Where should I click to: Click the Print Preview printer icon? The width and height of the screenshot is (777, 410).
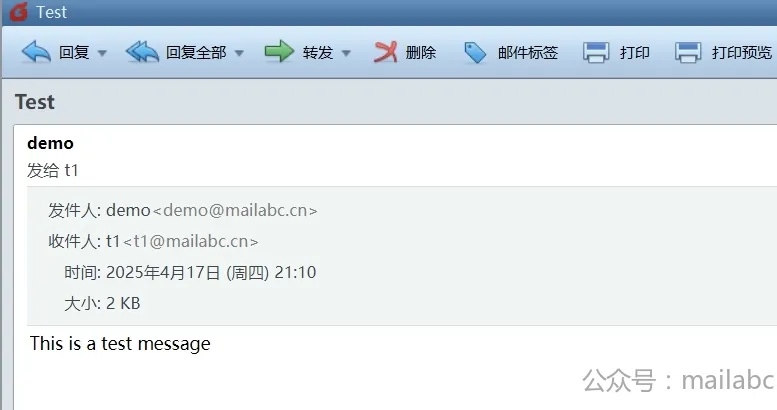[x=688, y=52]
